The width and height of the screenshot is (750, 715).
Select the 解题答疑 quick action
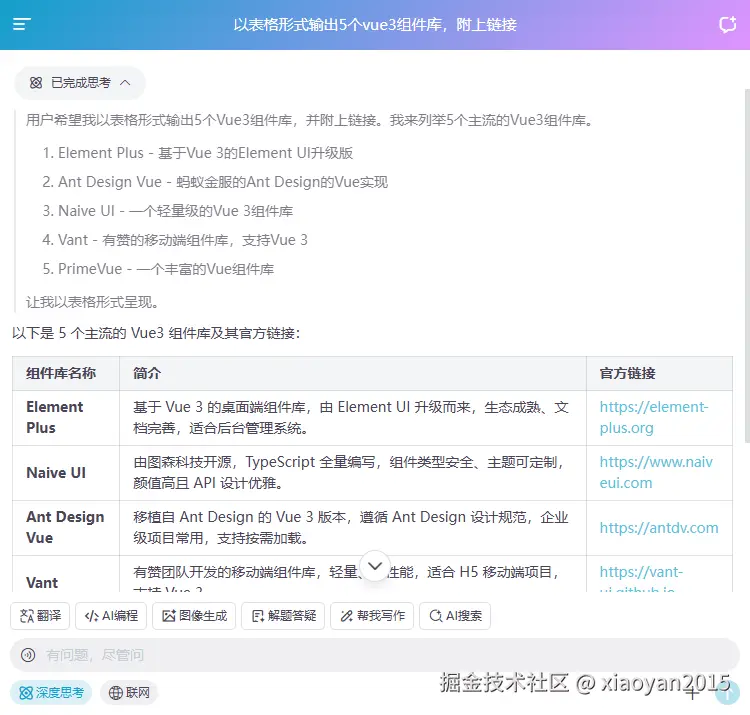(283, 616)
